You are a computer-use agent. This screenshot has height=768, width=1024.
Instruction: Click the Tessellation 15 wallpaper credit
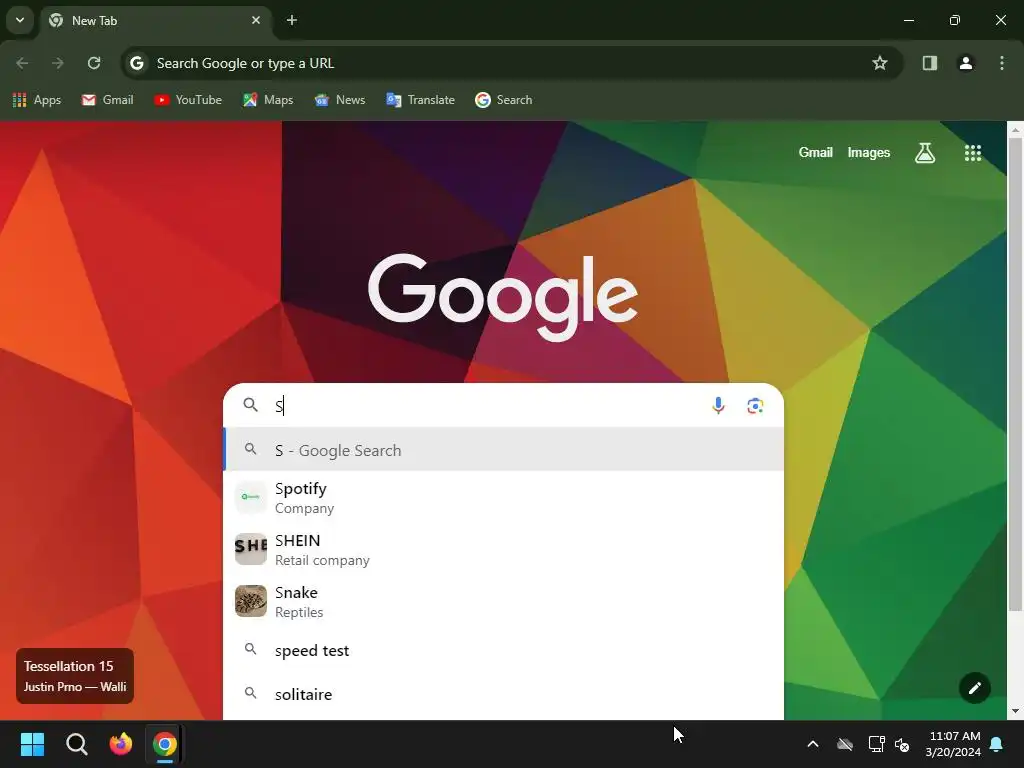(74, 676)
